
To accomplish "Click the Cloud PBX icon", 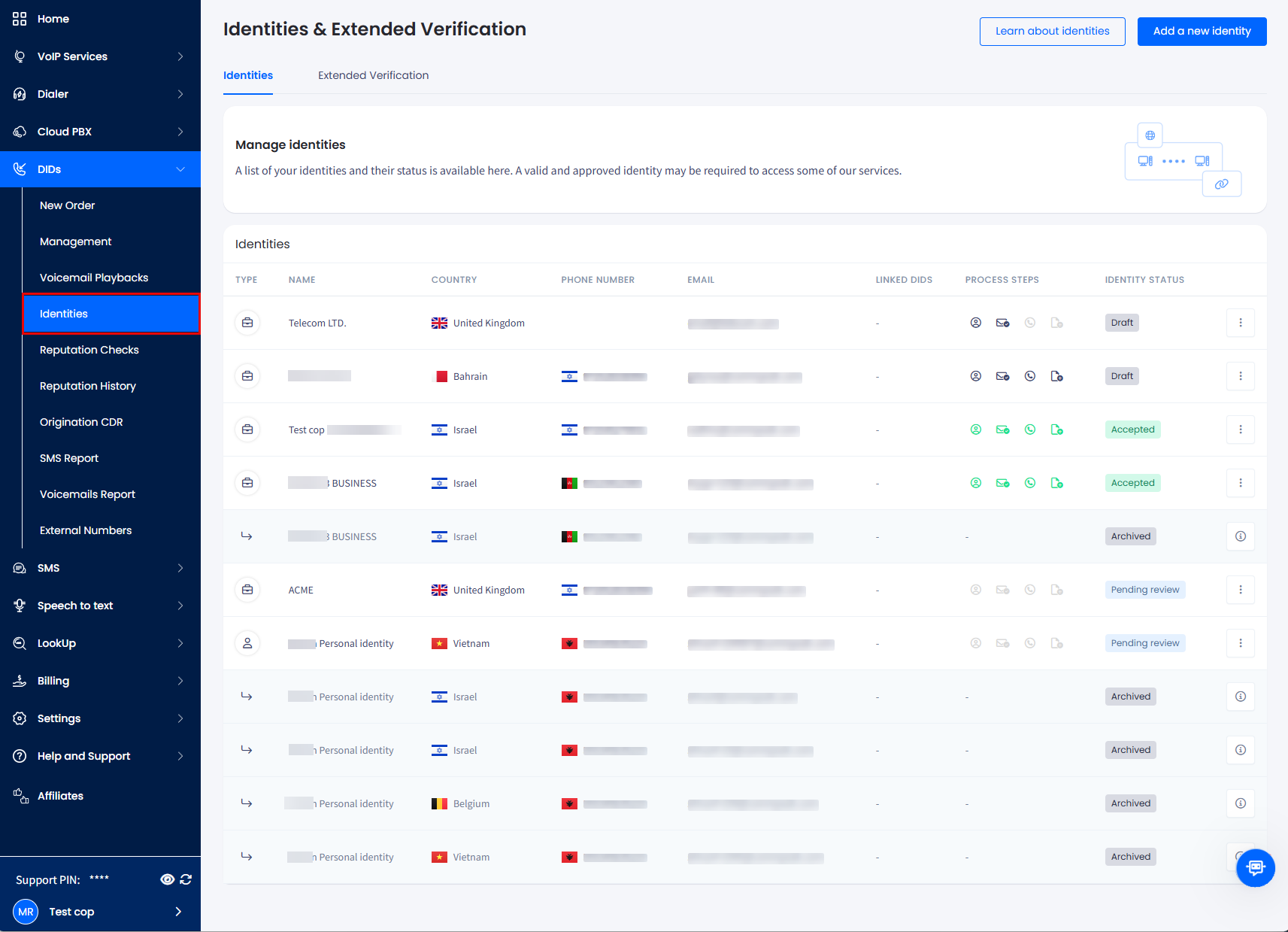I will click(20, 132).
